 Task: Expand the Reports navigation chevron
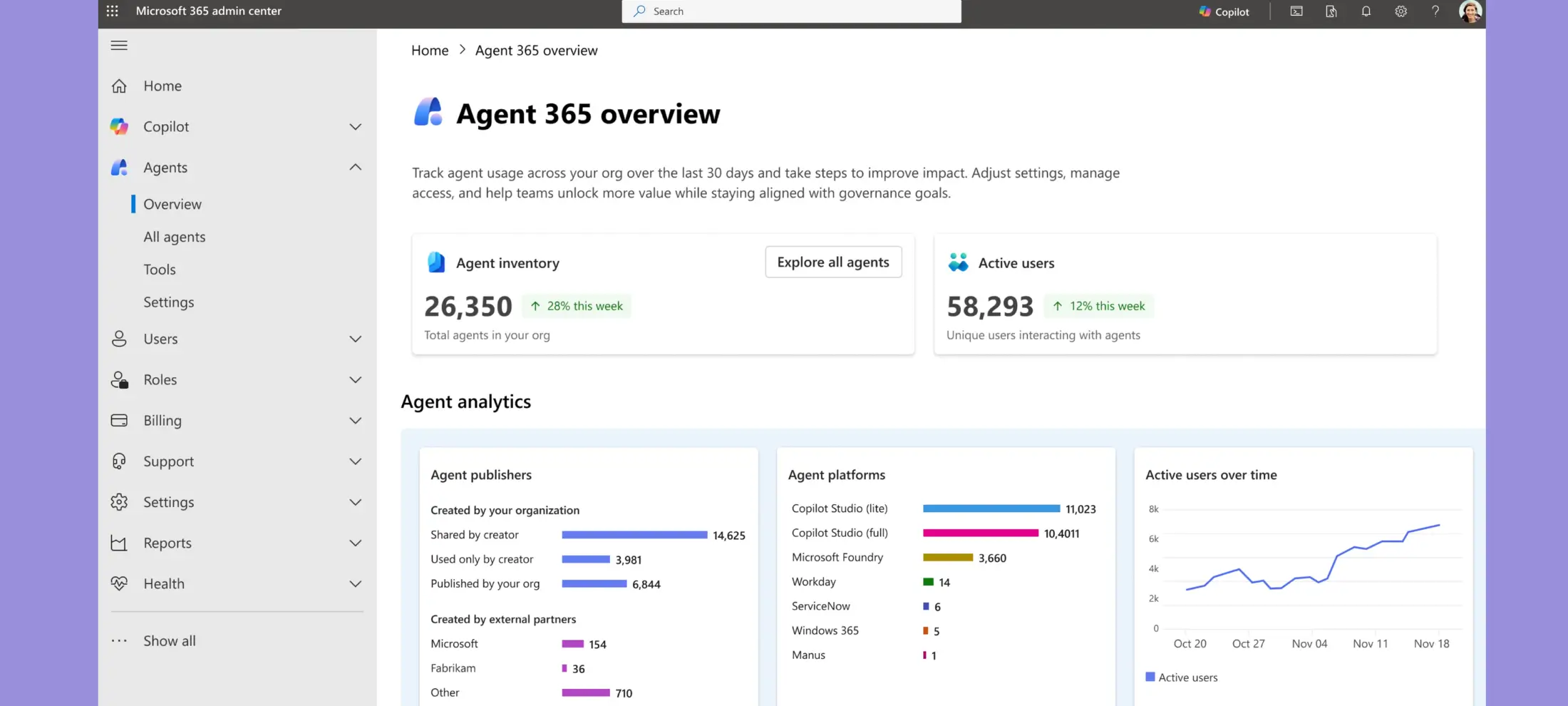pyautogui.click(x=355, y=543)
